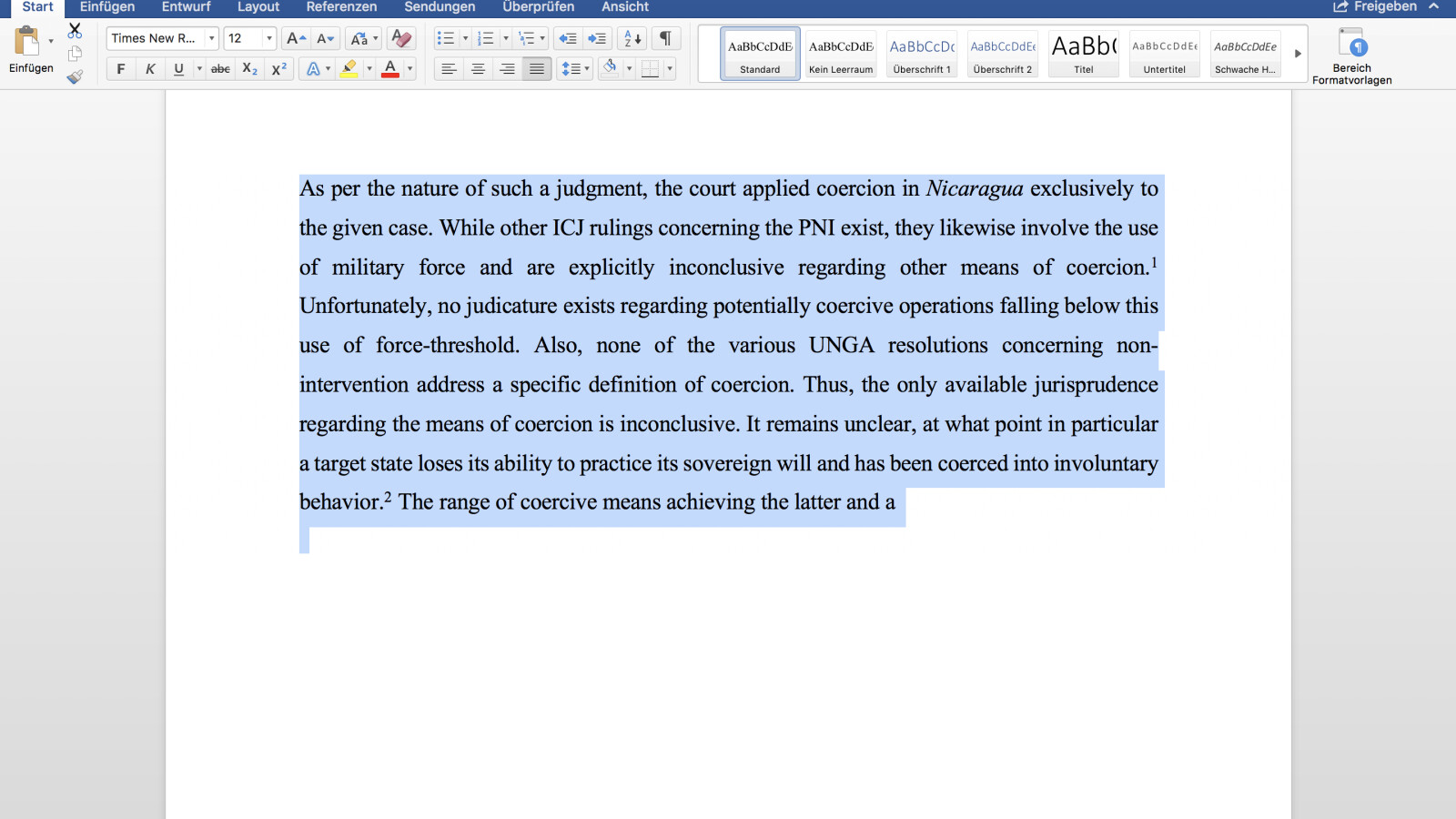Switch to the Referenzen tab
The height and width of the screenshot is (819, 1456).
[x=341, y=6]
